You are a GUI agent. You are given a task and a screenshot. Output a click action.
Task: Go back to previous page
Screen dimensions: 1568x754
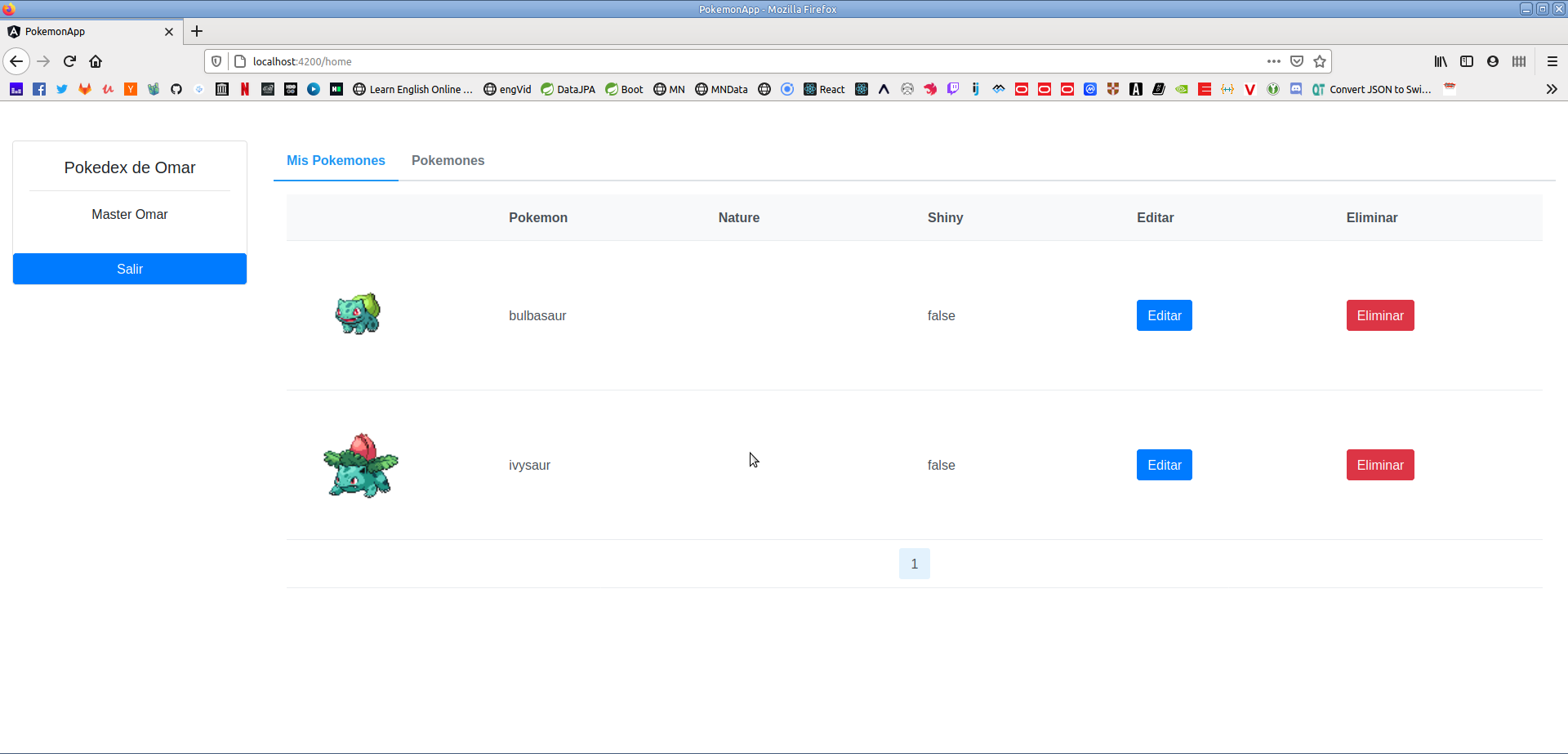(16, 61)
